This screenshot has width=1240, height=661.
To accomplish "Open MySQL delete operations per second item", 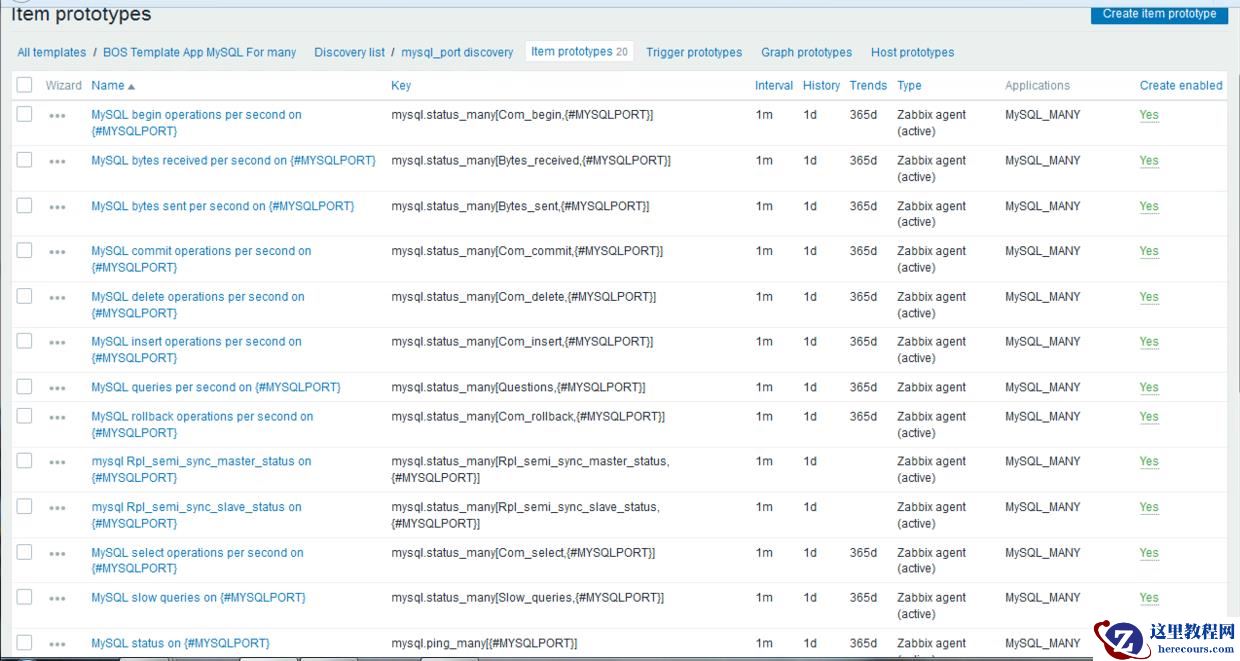I will pos(198,305).
